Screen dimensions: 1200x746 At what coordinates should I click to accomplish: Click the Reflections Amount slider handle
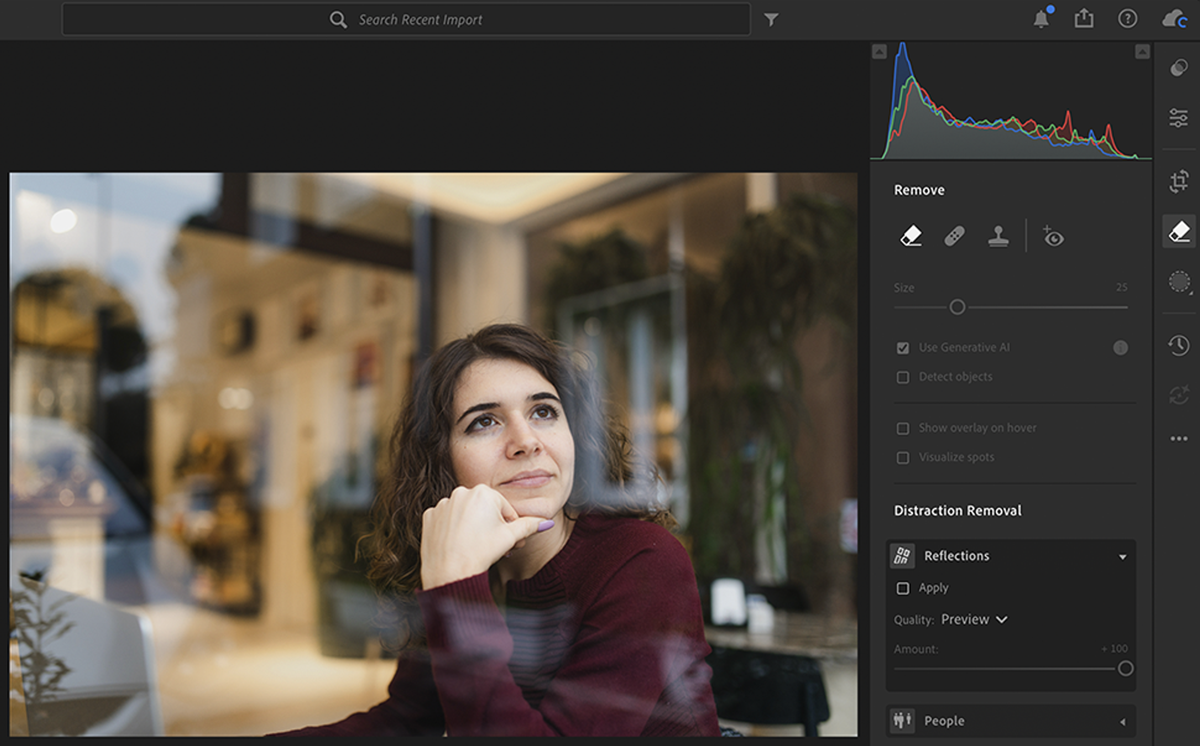click(1125, 669)
